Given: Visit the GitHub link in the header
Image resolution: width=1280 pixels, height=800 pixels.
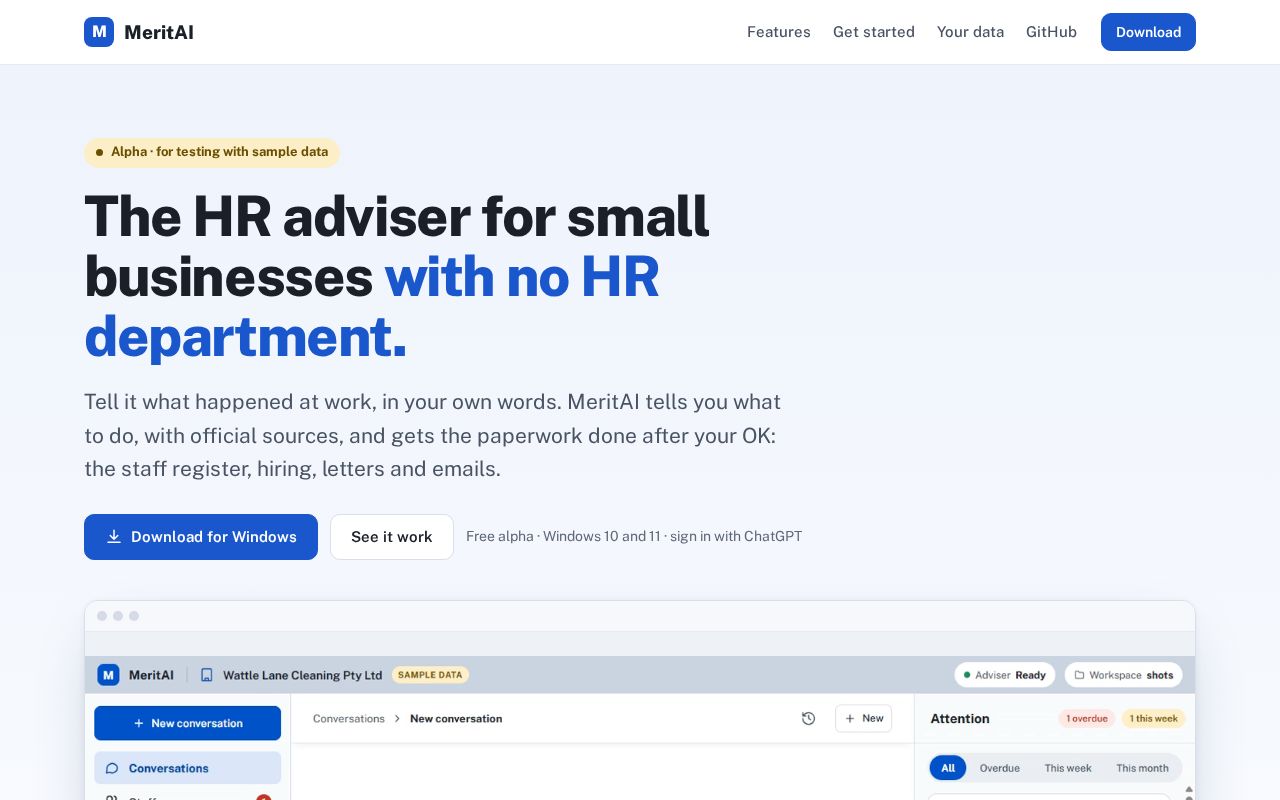Looking at the screenshot, I should coord(1051,32).
